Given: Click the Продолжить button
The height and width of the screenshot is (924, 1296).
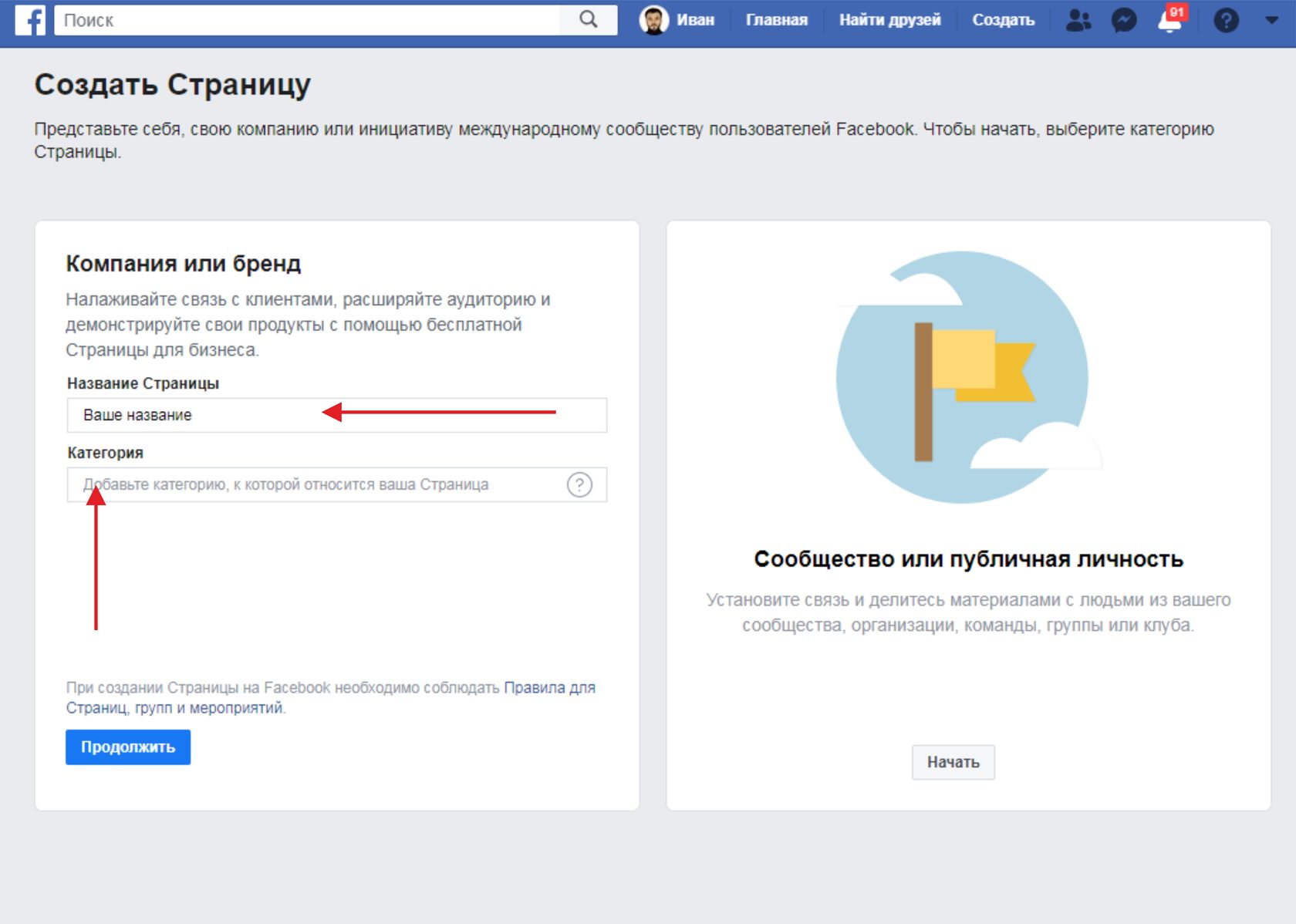Looking at the screenshot, I should pyautogui.click(x=128, y=747).
